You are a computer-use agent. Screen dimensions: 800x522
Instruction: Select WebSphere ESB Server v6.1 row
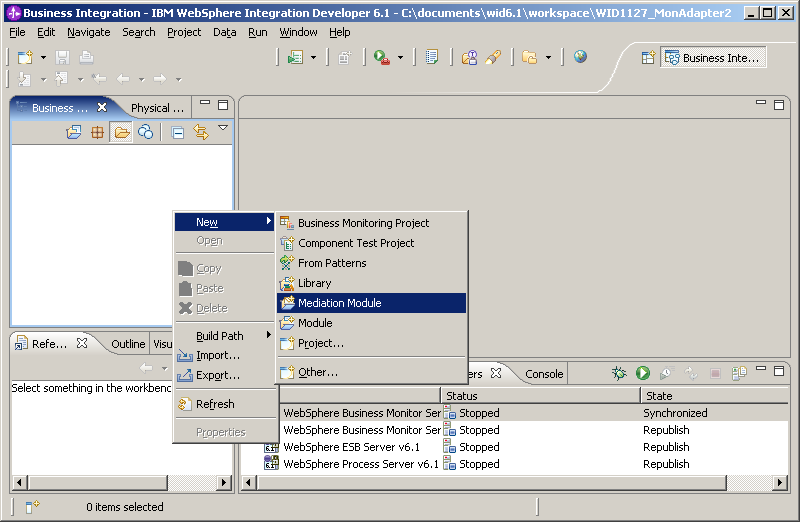526,447
